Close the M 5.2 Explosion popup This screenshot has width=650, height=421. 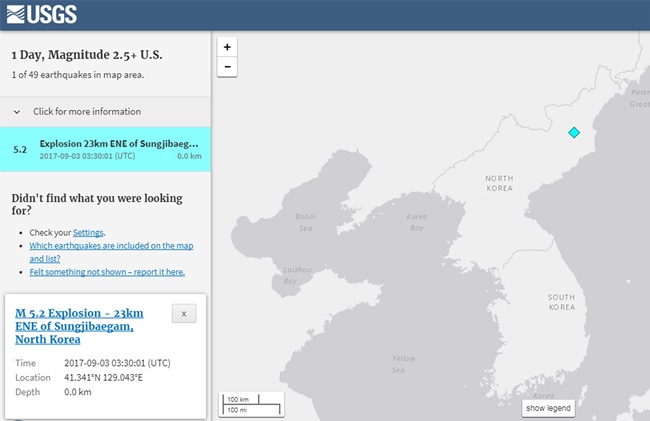point(184,314)
